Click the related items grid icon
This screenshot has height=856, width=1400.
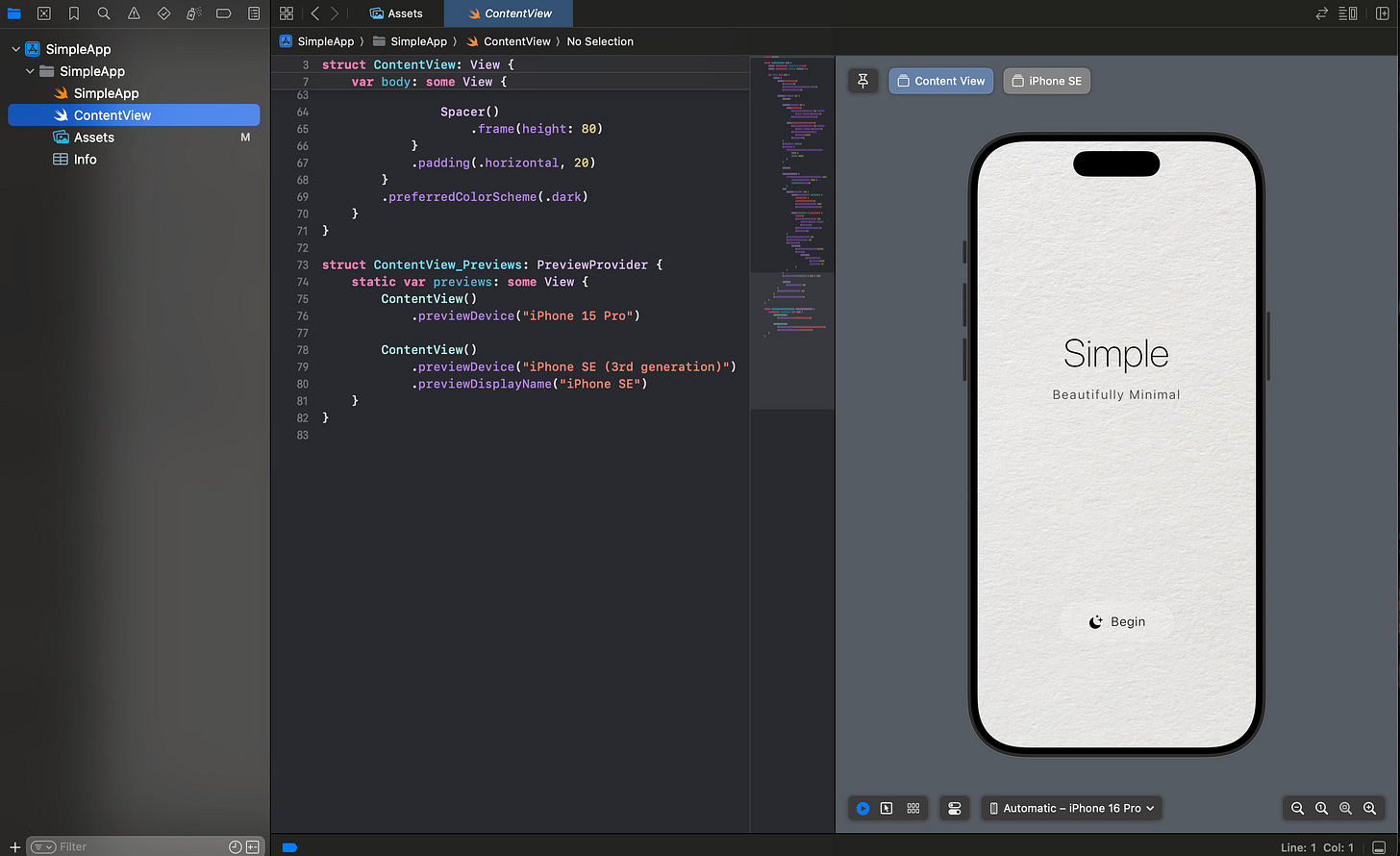(287, 13)
